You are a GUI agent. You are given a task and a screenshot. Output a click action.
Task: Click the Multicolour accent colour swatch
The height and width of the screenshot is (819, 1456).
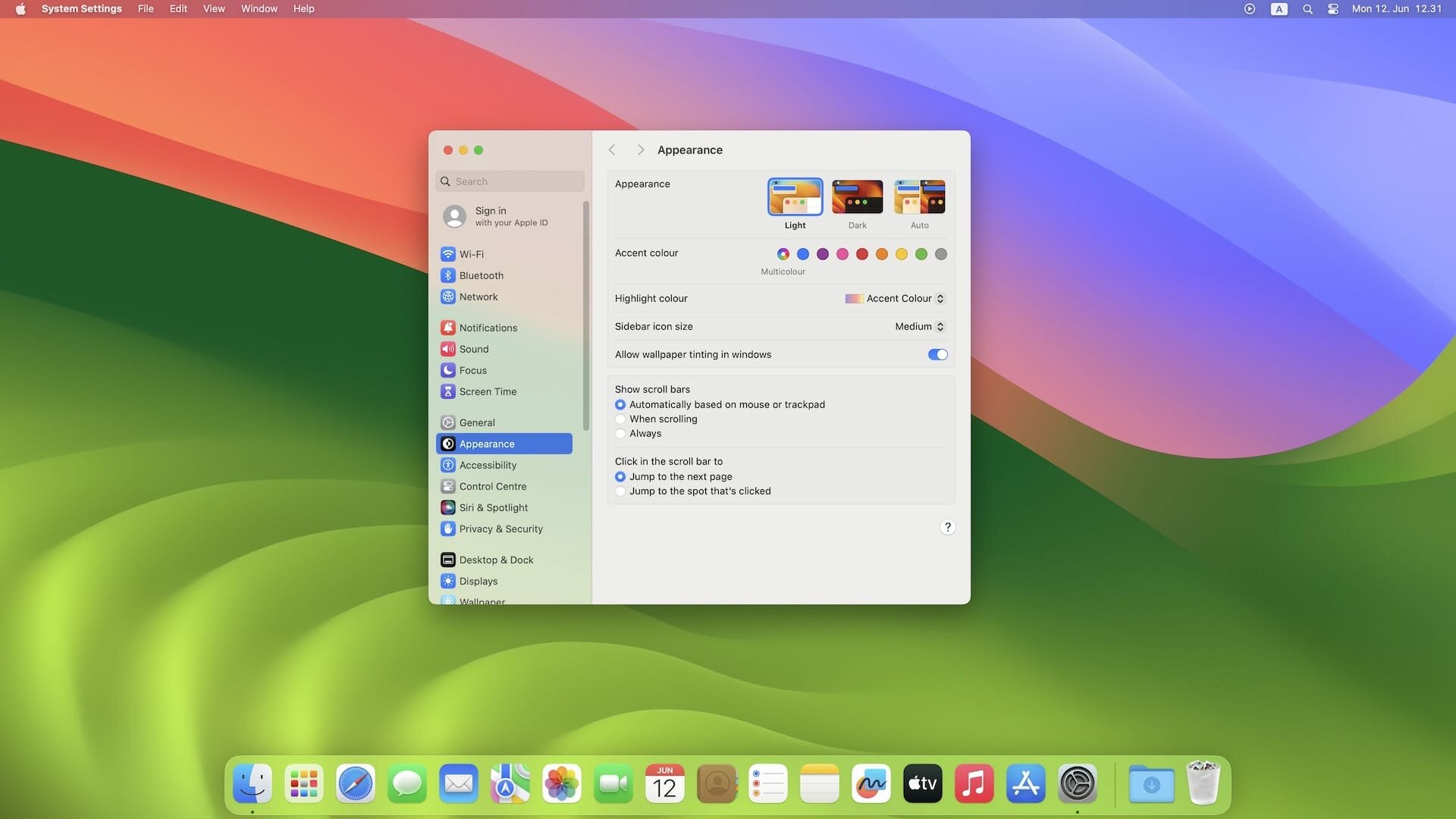tap(783, 255)
